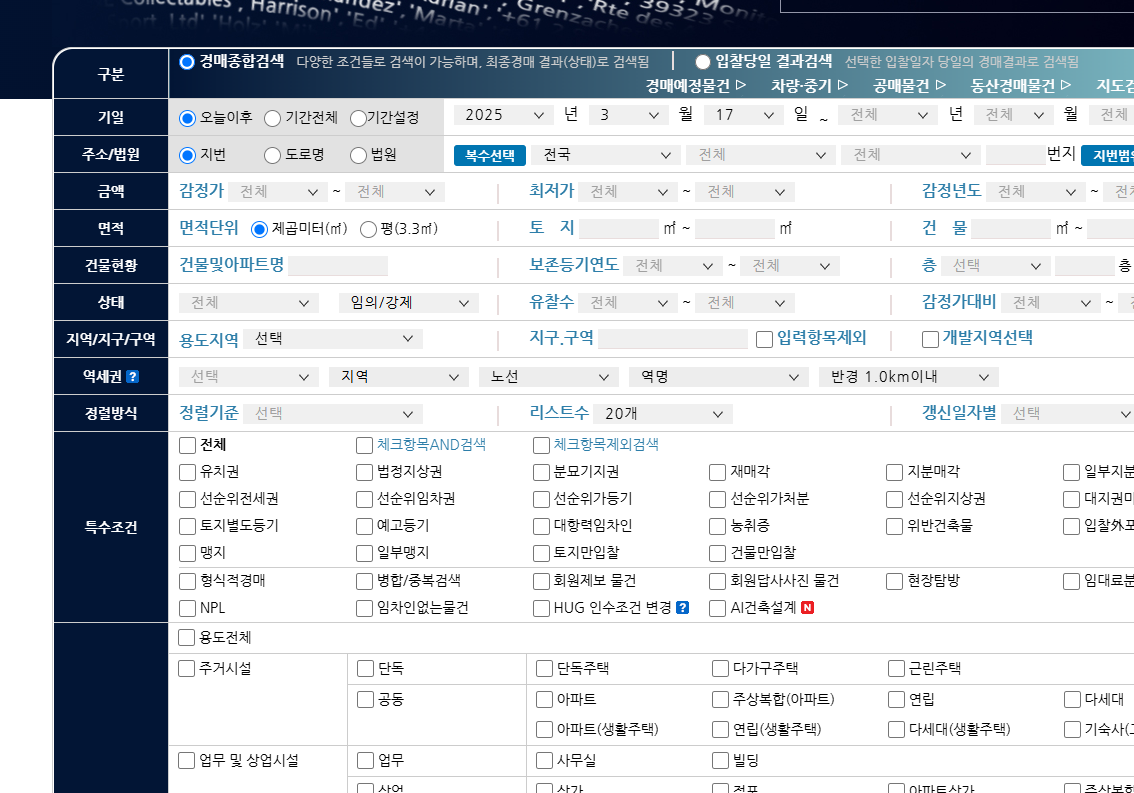Viewport: 1134px width, 793px height.
Task: Check the 위반건축물 checkbox
Action: (895, 527)
